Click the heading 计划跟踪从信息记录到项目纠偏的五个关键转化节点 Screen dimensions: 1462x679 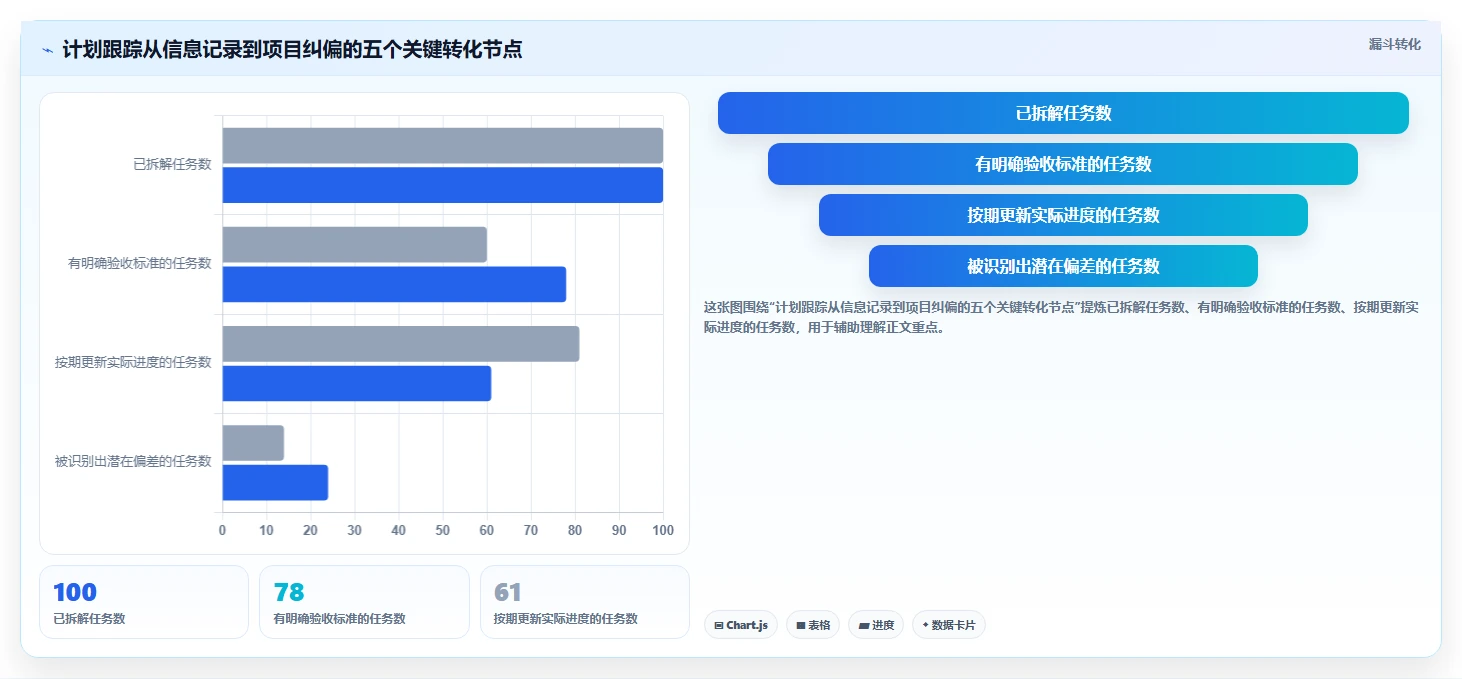coord(292,49)
